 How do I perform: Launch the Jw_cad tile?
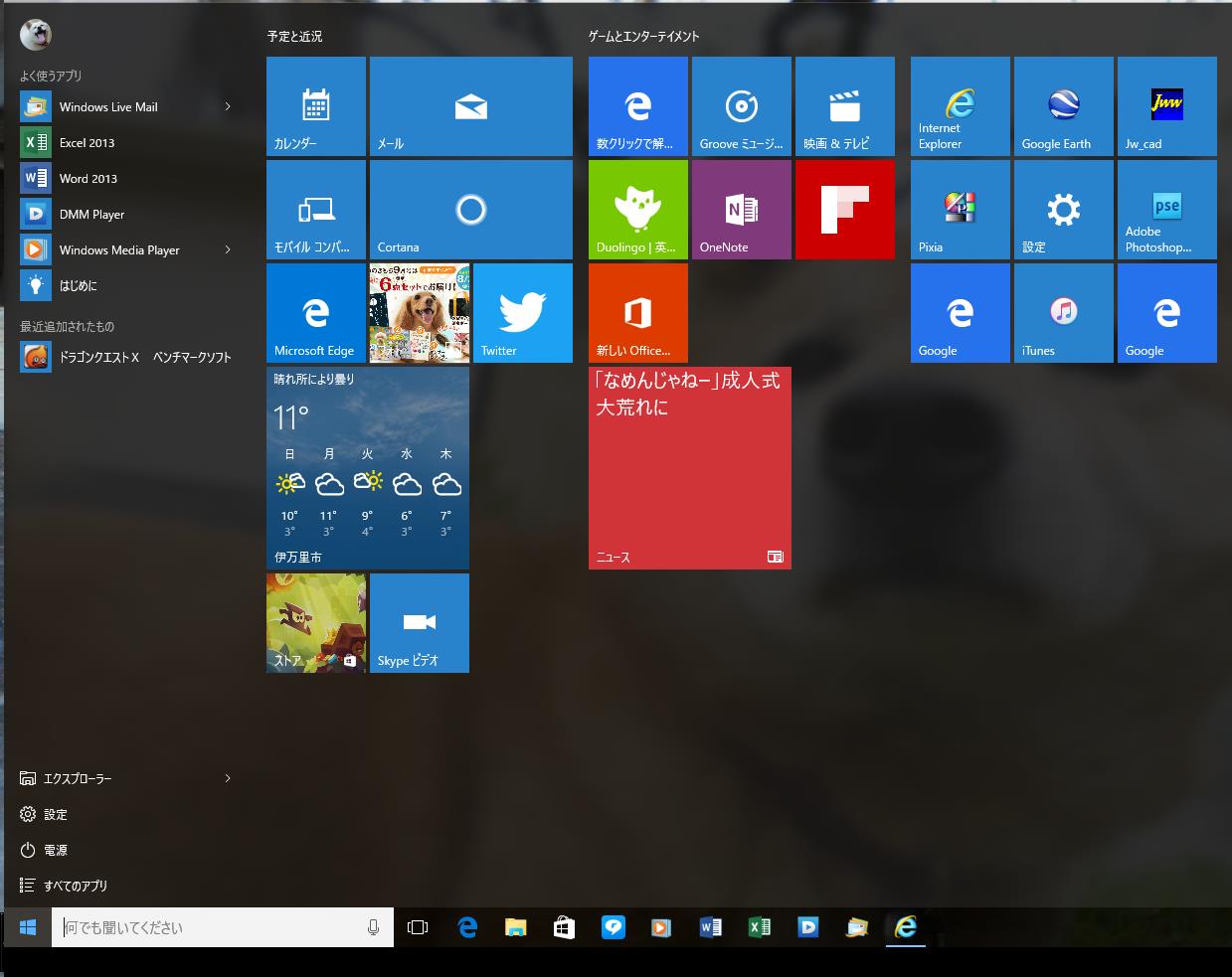[x=1167, y=106]
